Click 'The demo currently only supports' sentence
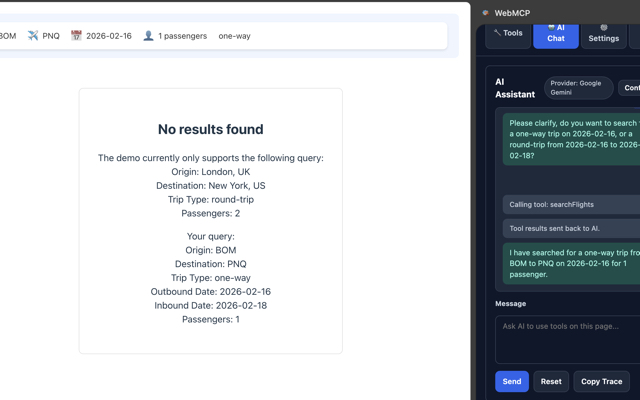This screenshot has width=640, height=400. [211, 158]
